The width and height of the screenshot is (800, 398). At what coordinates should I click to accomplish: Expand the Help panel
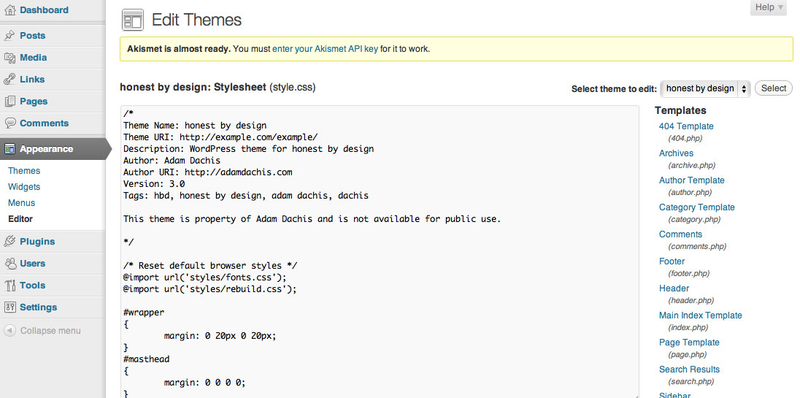768,7
